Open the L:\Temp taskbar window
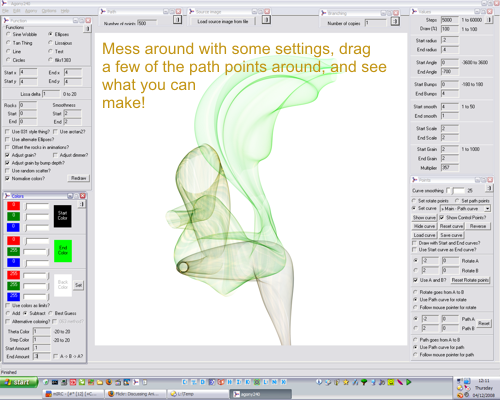The width and height of the screenshot is (500, 400). pos(198,394)
